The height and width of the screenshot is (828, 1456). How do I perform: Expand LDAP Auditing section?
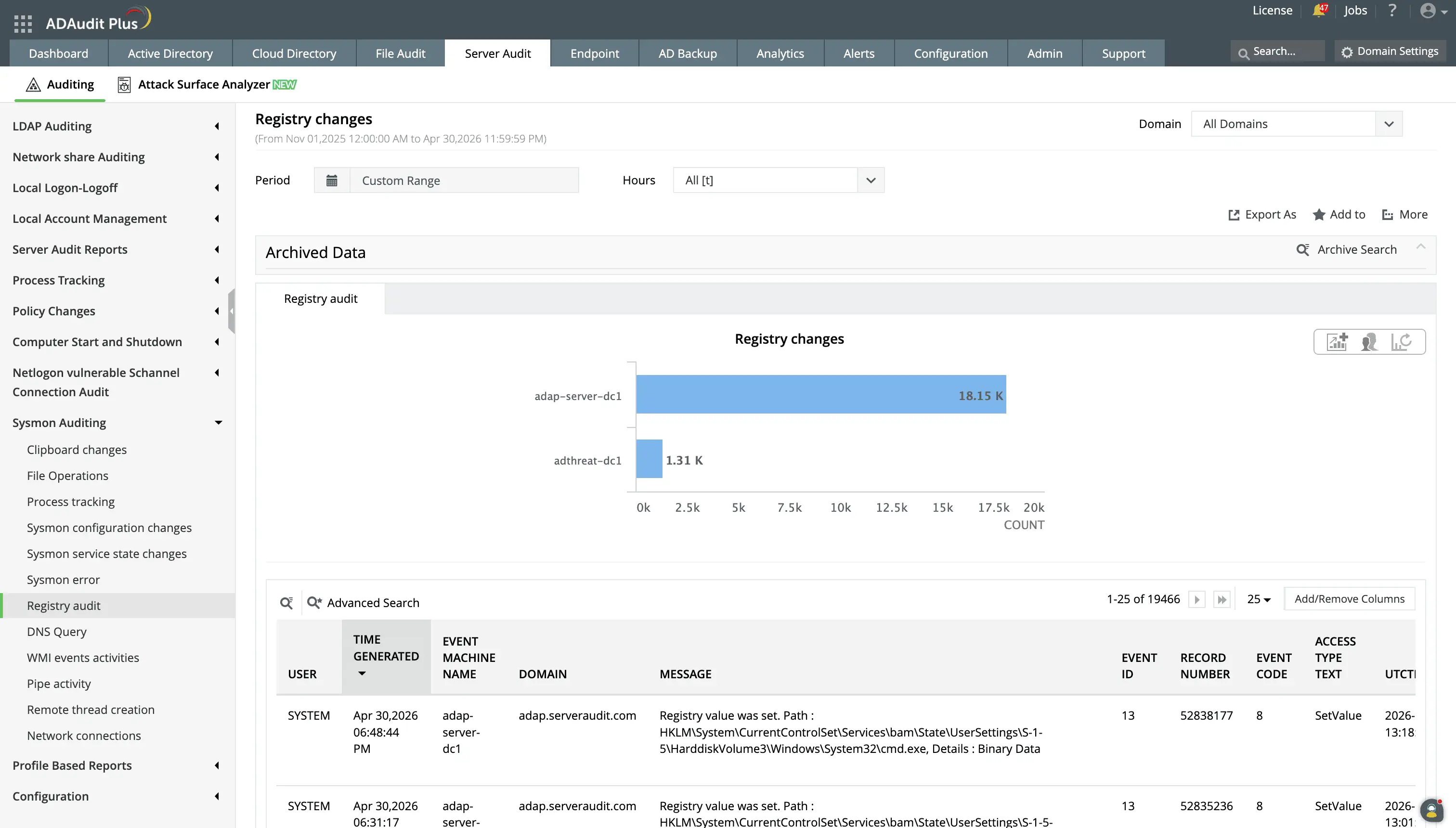[x=117, y=126]
